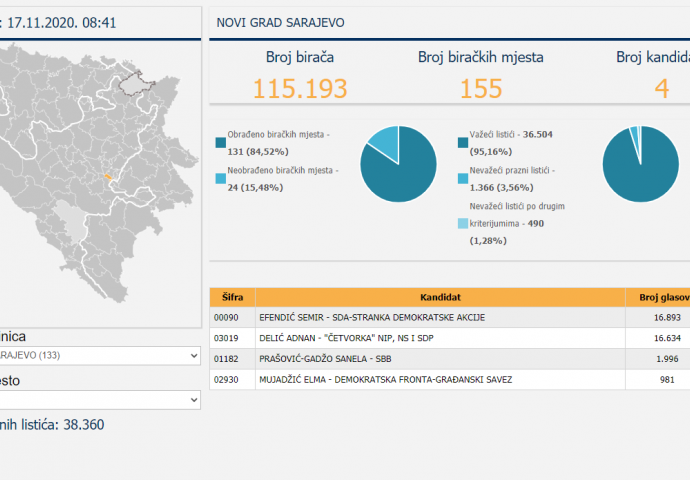Sort the table by the Šifra column header
This screenshot has width=690, height=480.
(232, 297)
